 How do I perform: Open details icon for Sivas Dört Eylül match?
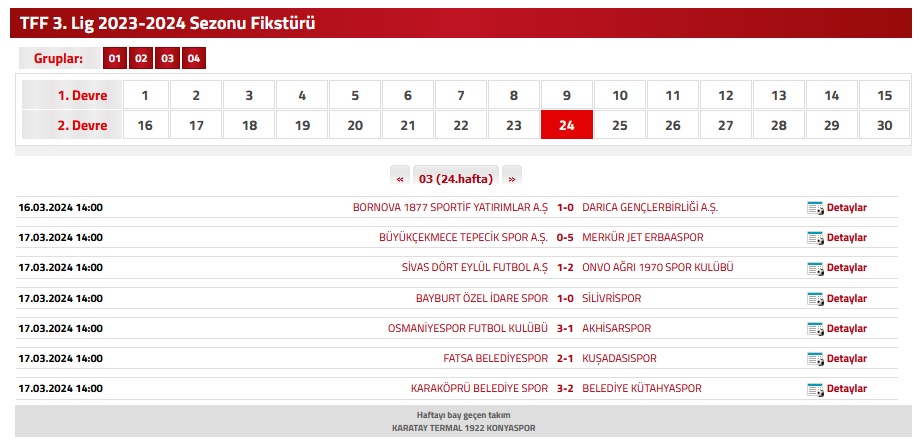pos(815,268)
